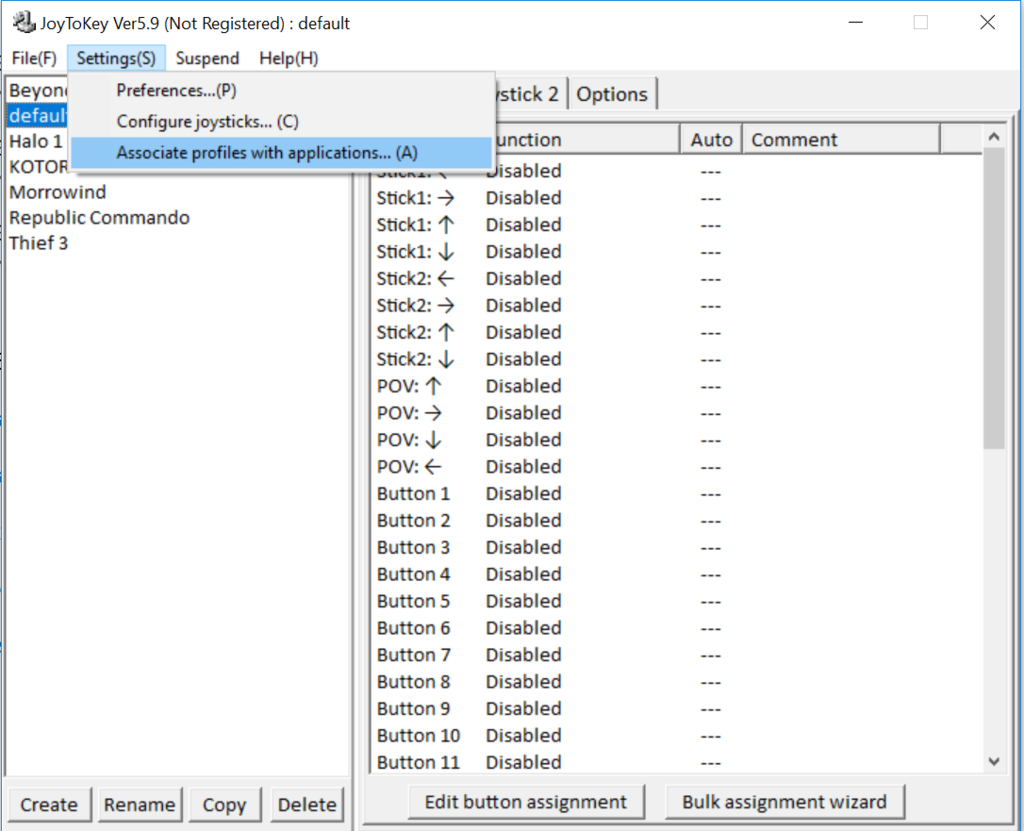Image resolution: width=1024 pixels, height=831 pixels.
Task: Choose Configure joysticks... (C) menu entry
Action: tap(207, 122)
